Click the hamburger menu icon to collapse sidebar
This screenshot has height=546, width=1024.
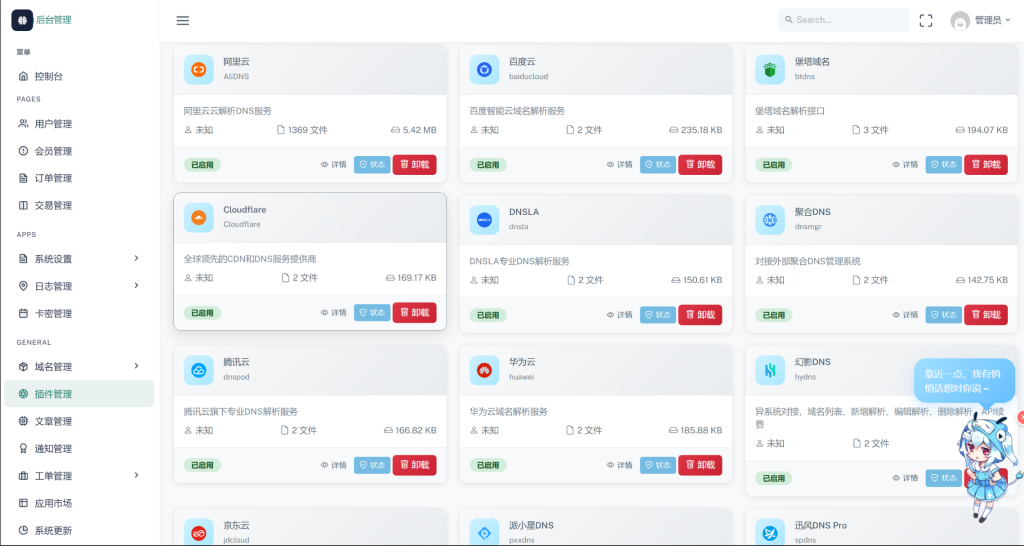click(x=182, y=20)
